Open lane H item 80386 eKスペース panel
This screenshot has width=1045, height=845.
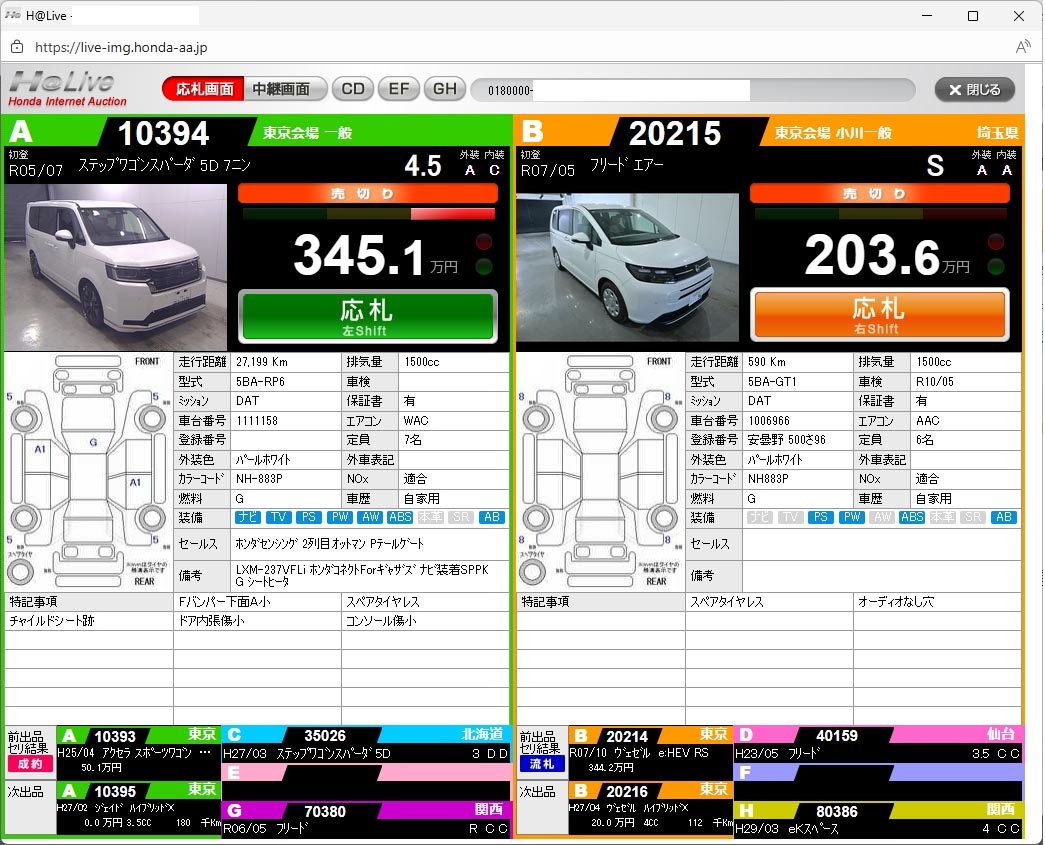tap(877, 820)
